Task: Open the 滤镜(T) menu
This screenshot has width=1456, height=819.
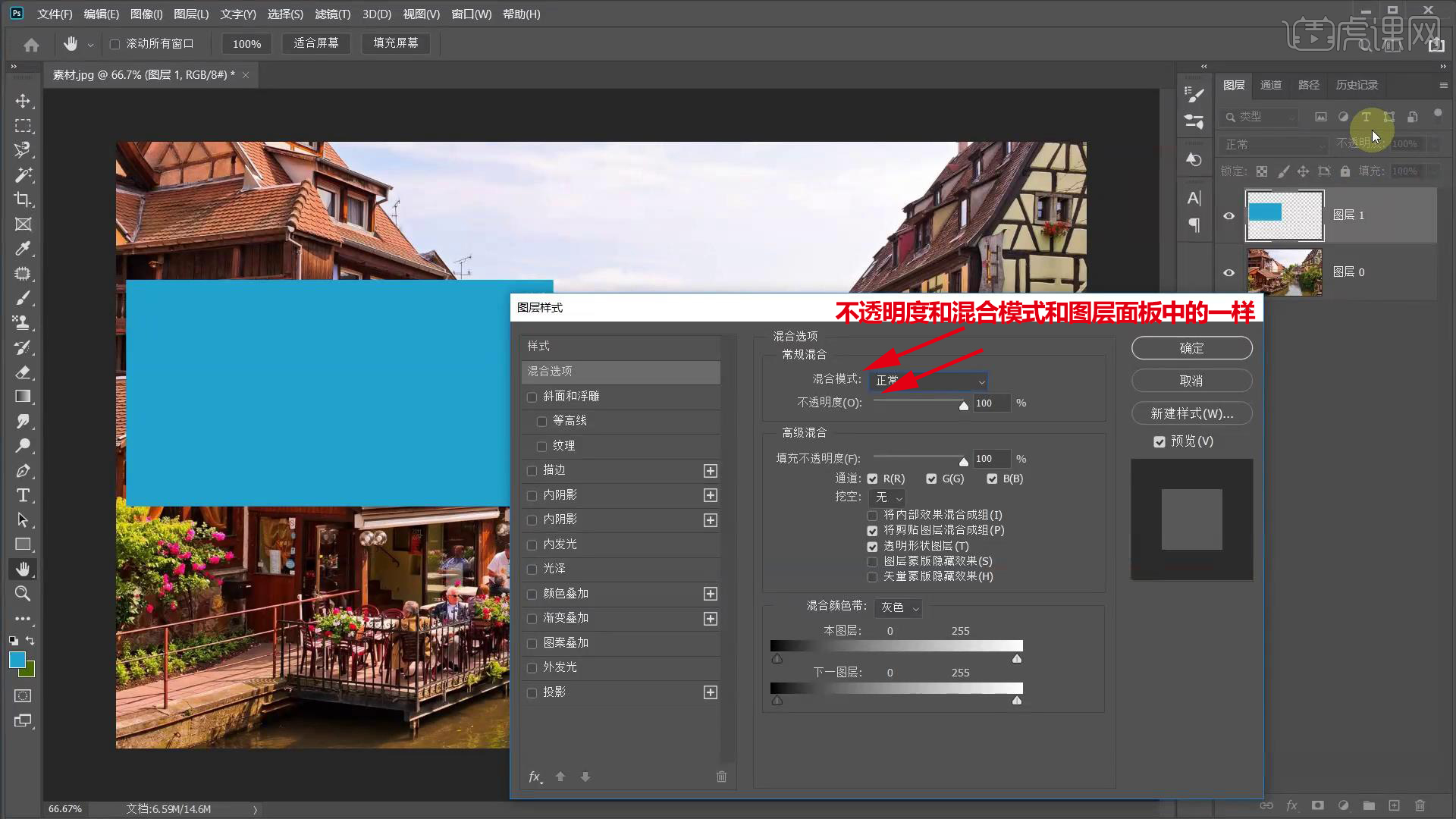Action: [333, 14]
